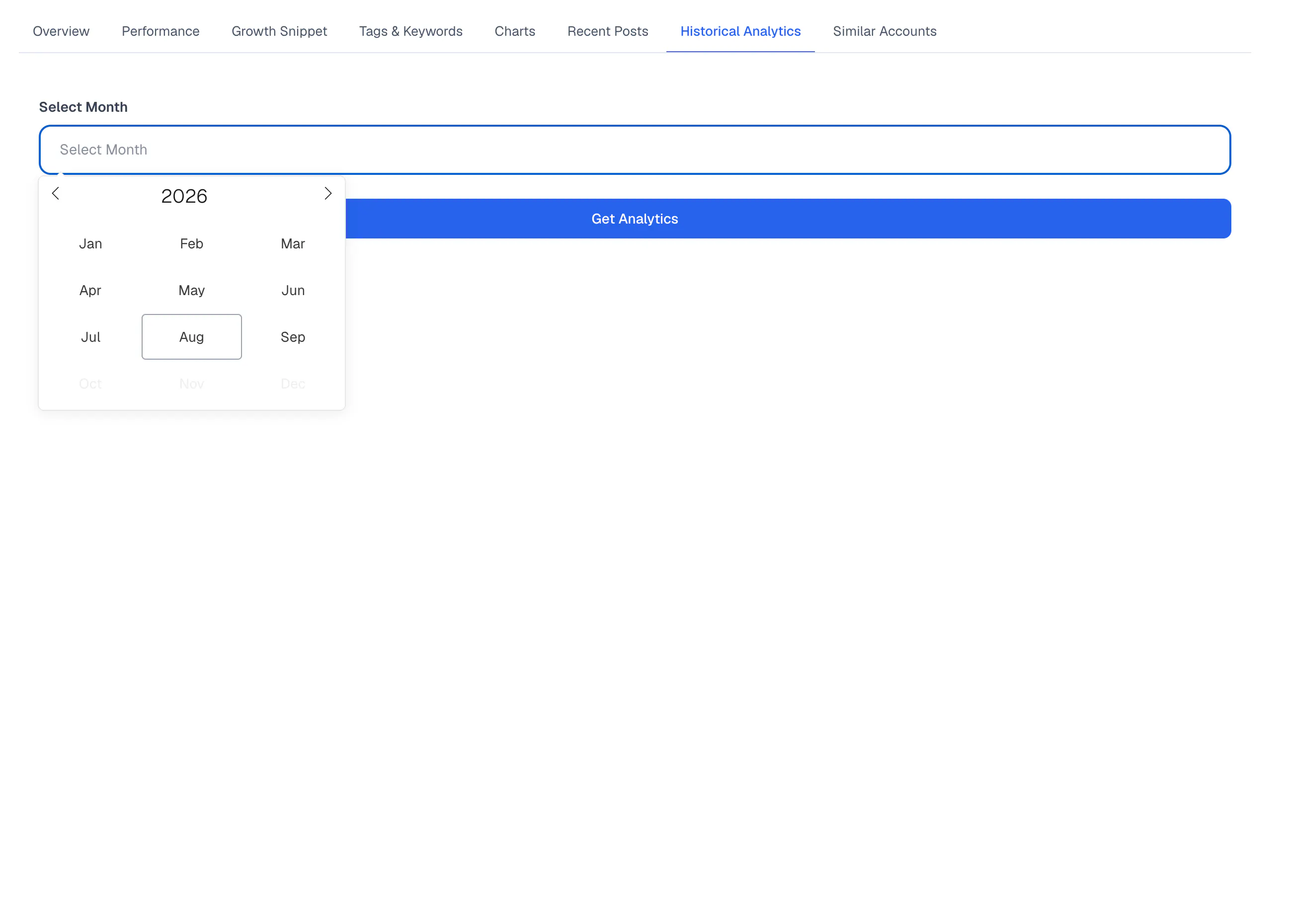
Task: Go to next year in month picker
Action: (328, 194)
